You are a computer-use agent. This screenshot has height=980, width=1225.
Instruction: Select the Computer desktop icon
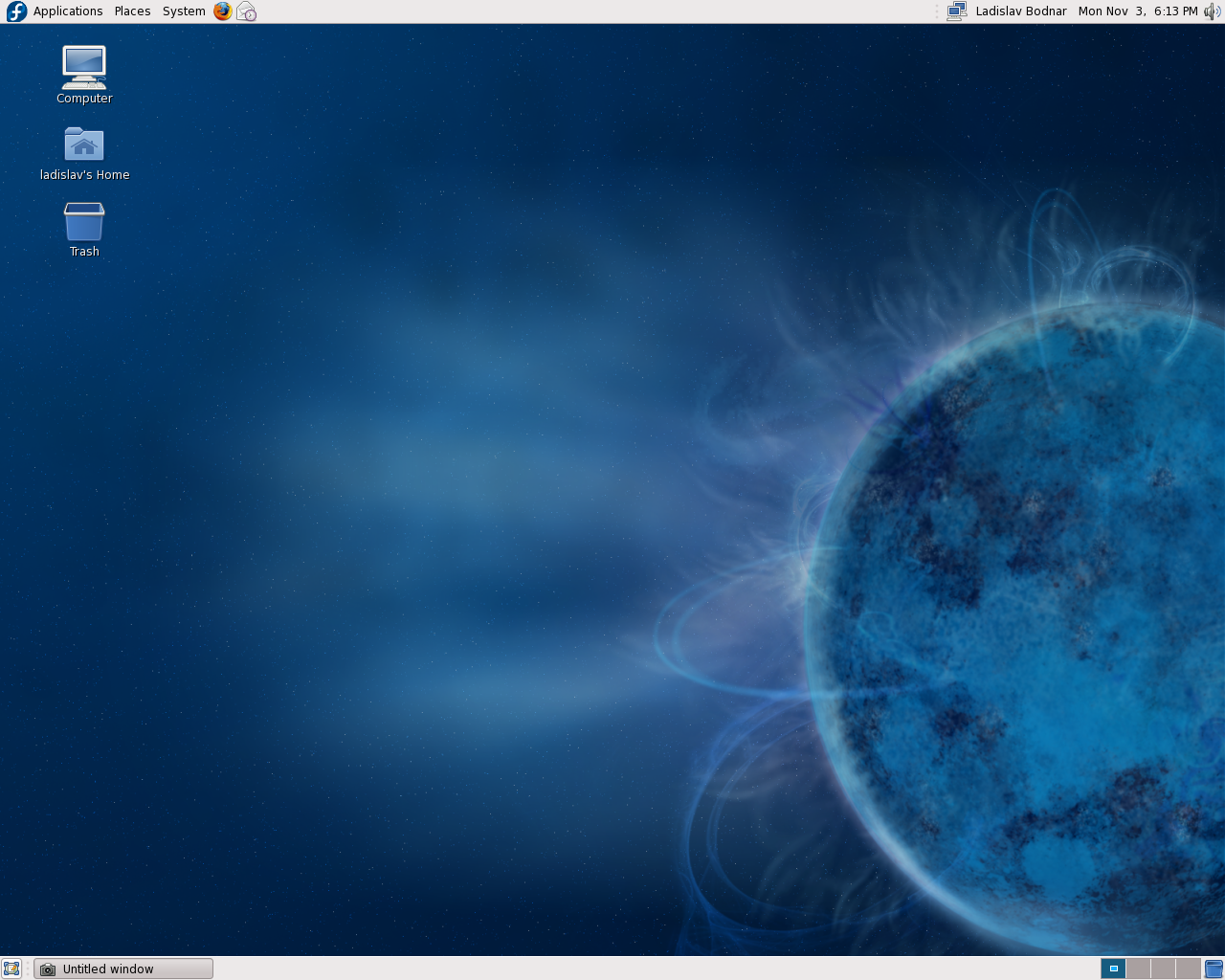coord(84,75)
